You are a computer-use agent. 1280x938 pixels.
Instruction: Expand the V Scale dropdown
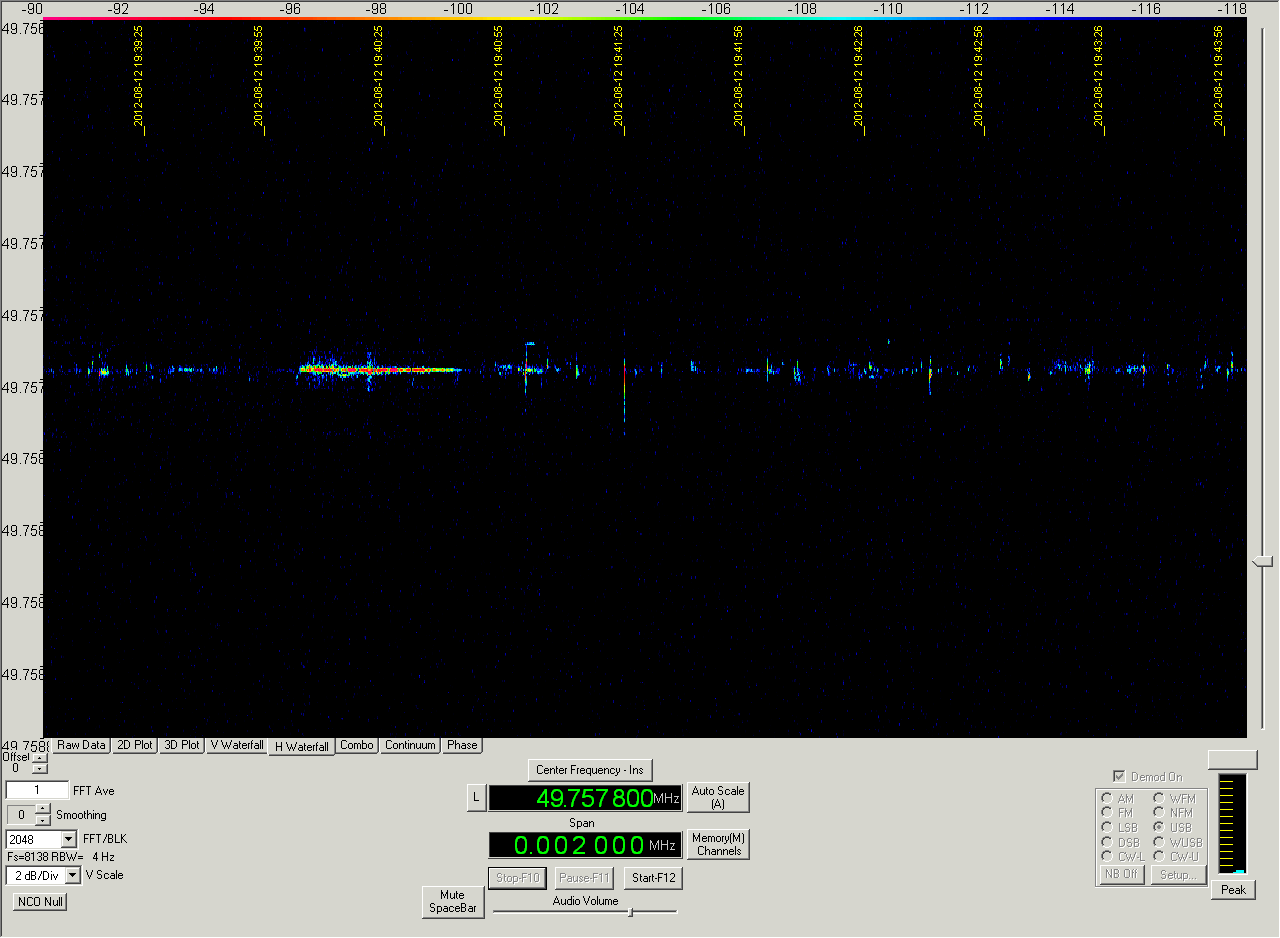tap(73, 875)
